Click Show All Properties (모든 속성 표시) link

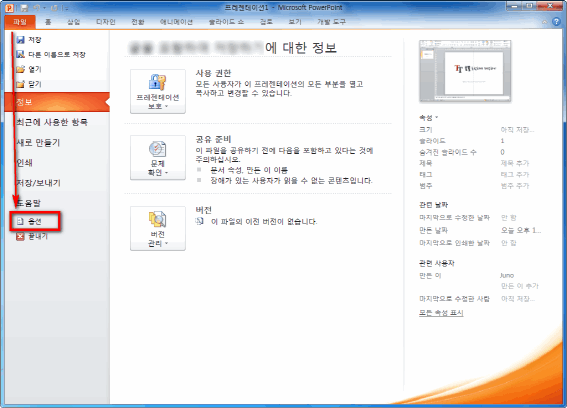tap(441, 313)
